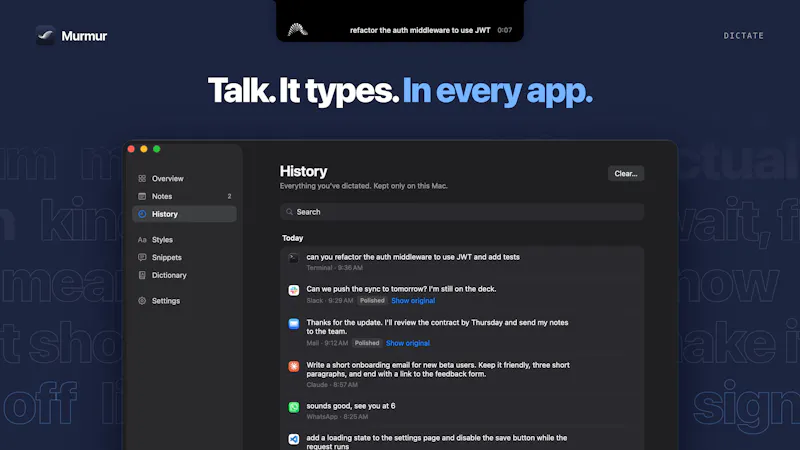The width and height of the screenshot is (800, 450).
Task: Open Overview in the sidebar
Action: point(184,179)
